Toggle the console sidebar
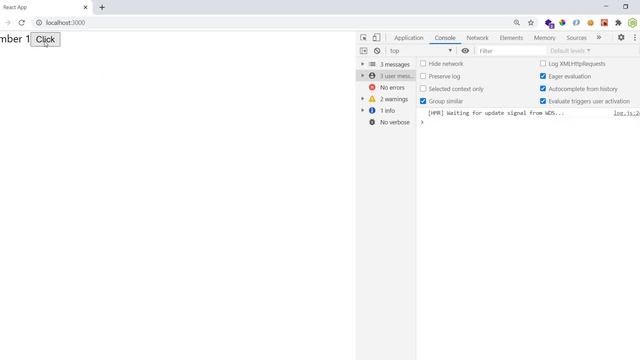This screenshot has width=640, height=360. [x=363, y=51]
